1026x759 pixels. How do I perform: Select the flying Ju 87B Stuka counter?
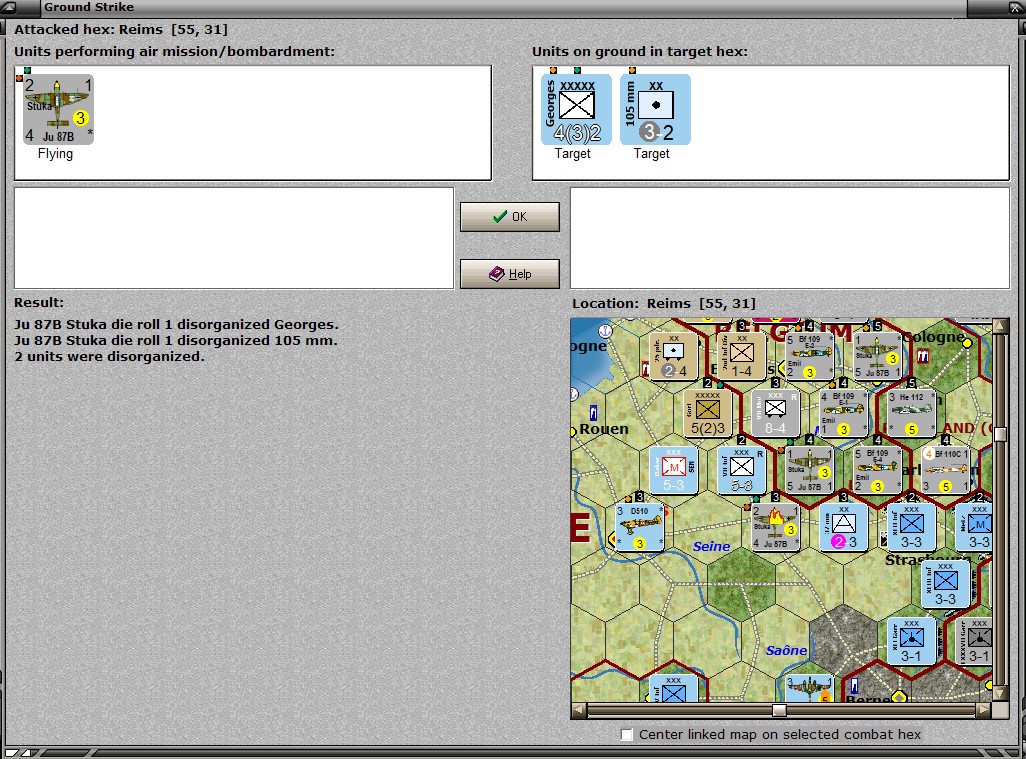click(x=58, y=109)
